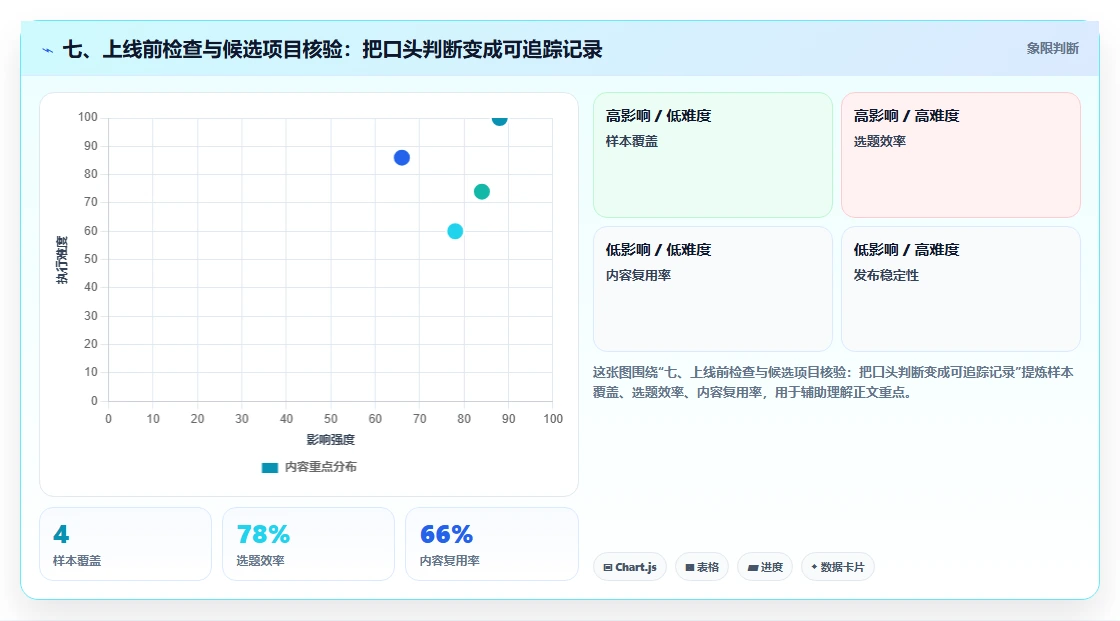
Task: Select the 进度 tag
Action: [x=765, y=567]
